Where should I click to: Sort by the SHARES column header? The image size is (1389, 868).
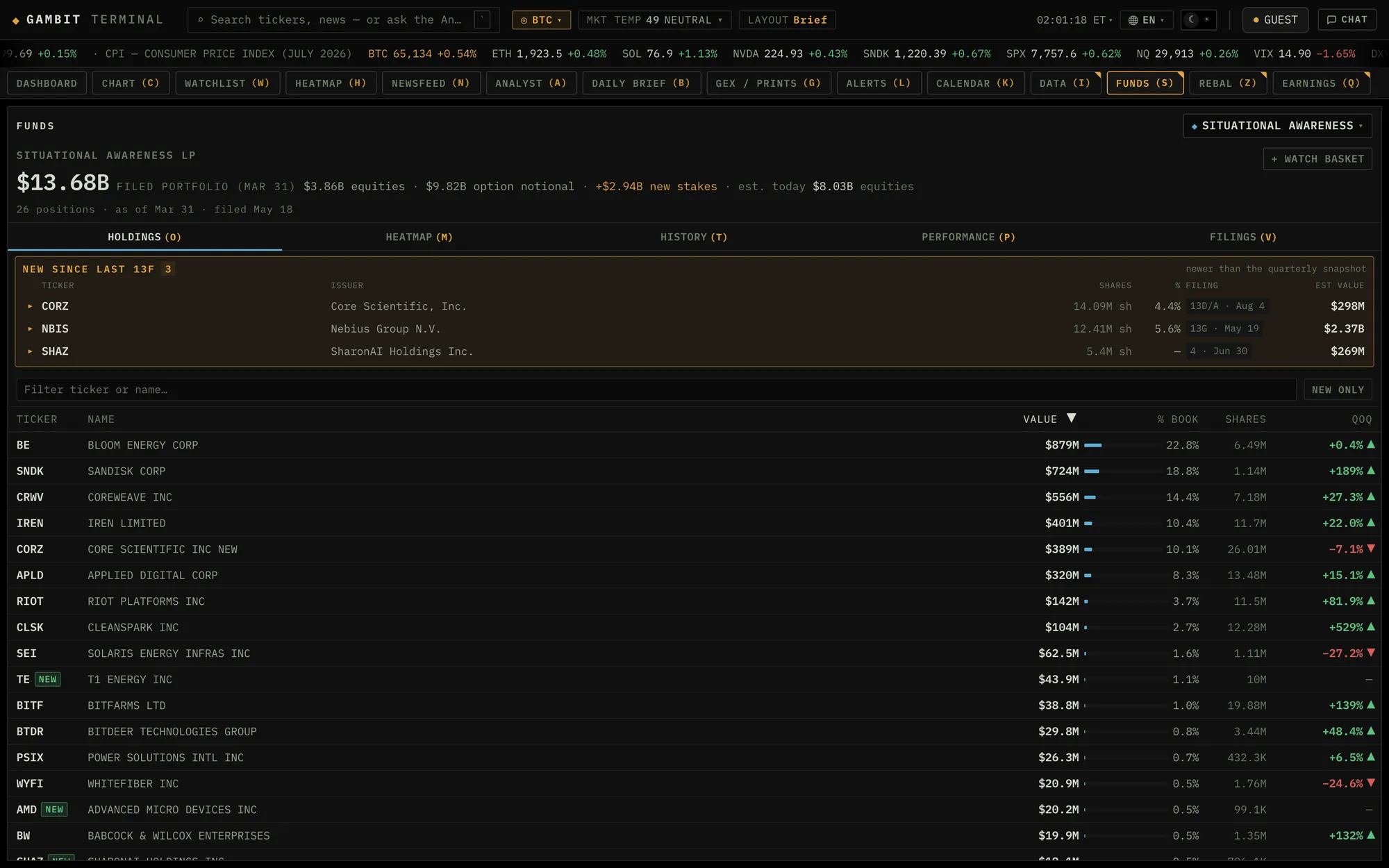tap(1245, 419)
